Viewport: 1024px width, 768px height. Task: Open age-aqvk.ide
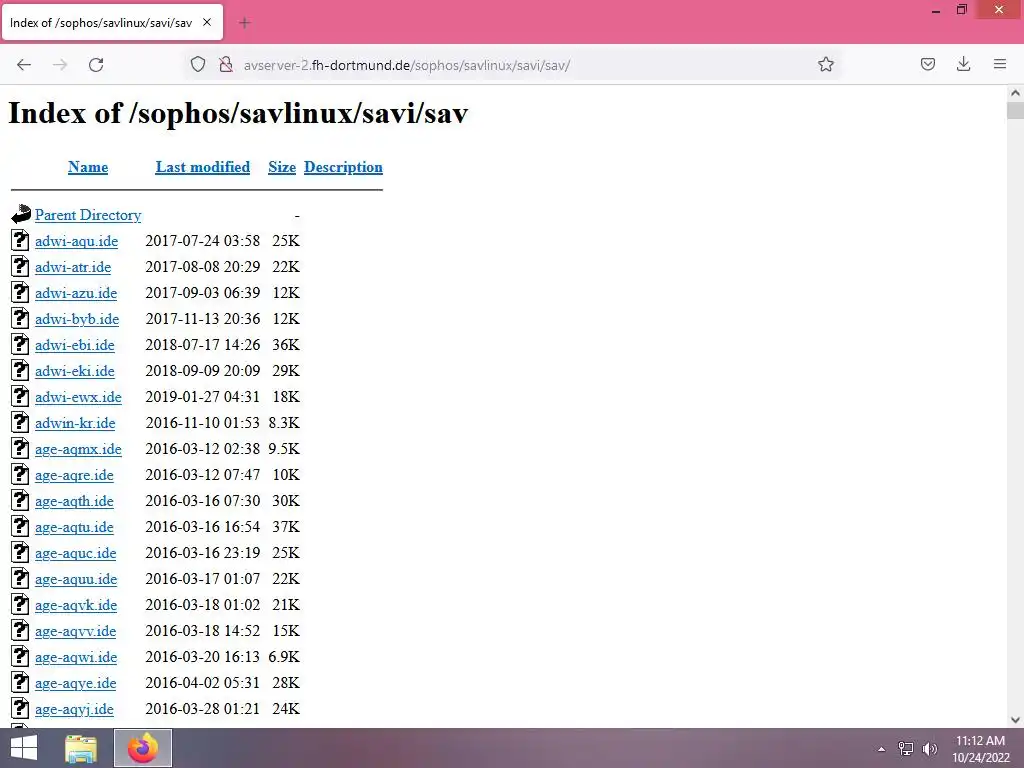76,605
